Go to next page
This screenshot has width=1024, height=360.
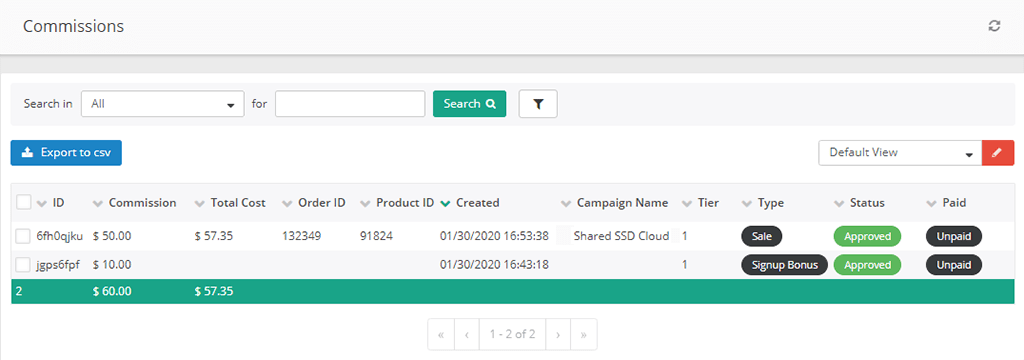[558, 335]
